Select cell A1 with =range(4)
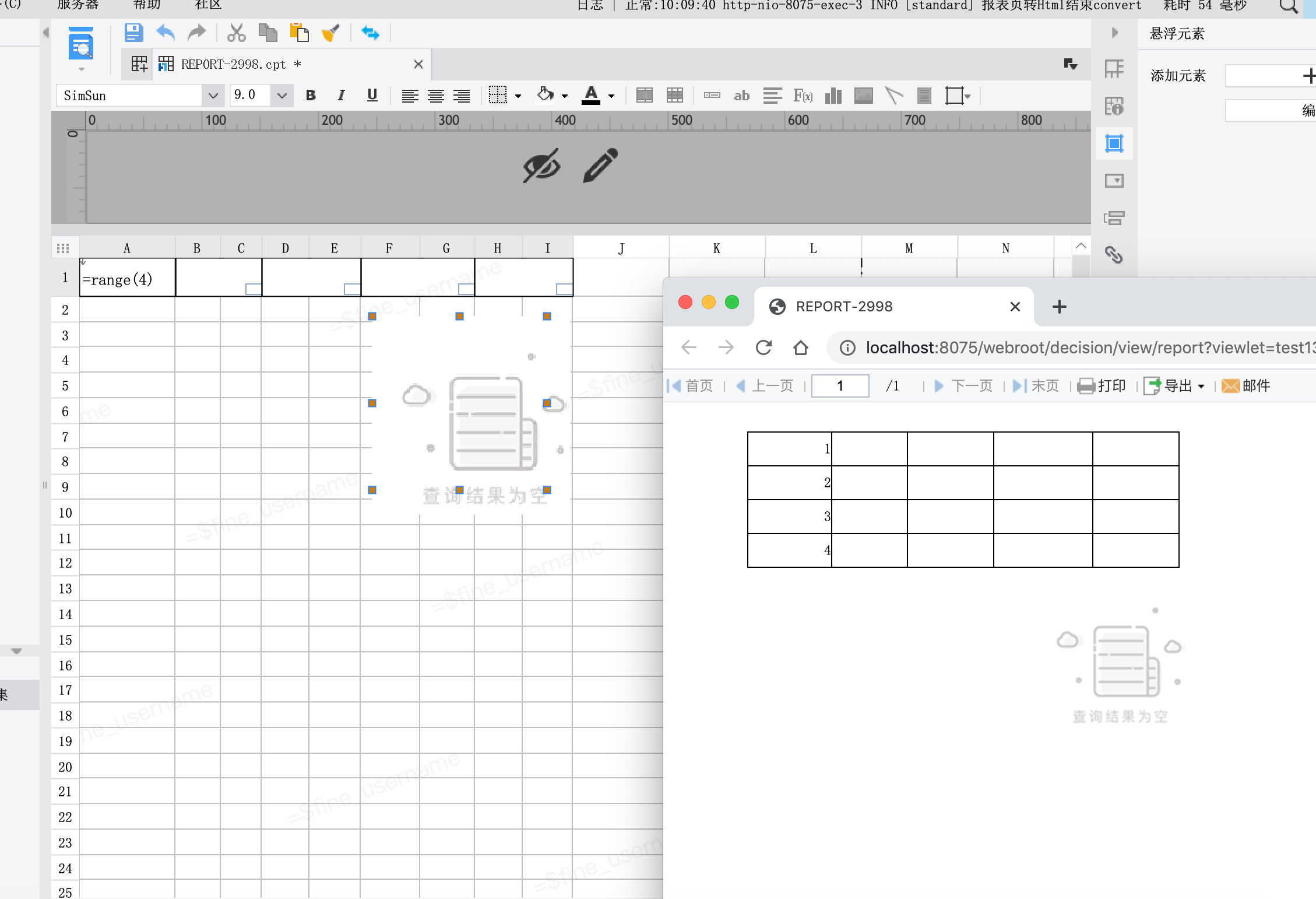 coord(128,278)
